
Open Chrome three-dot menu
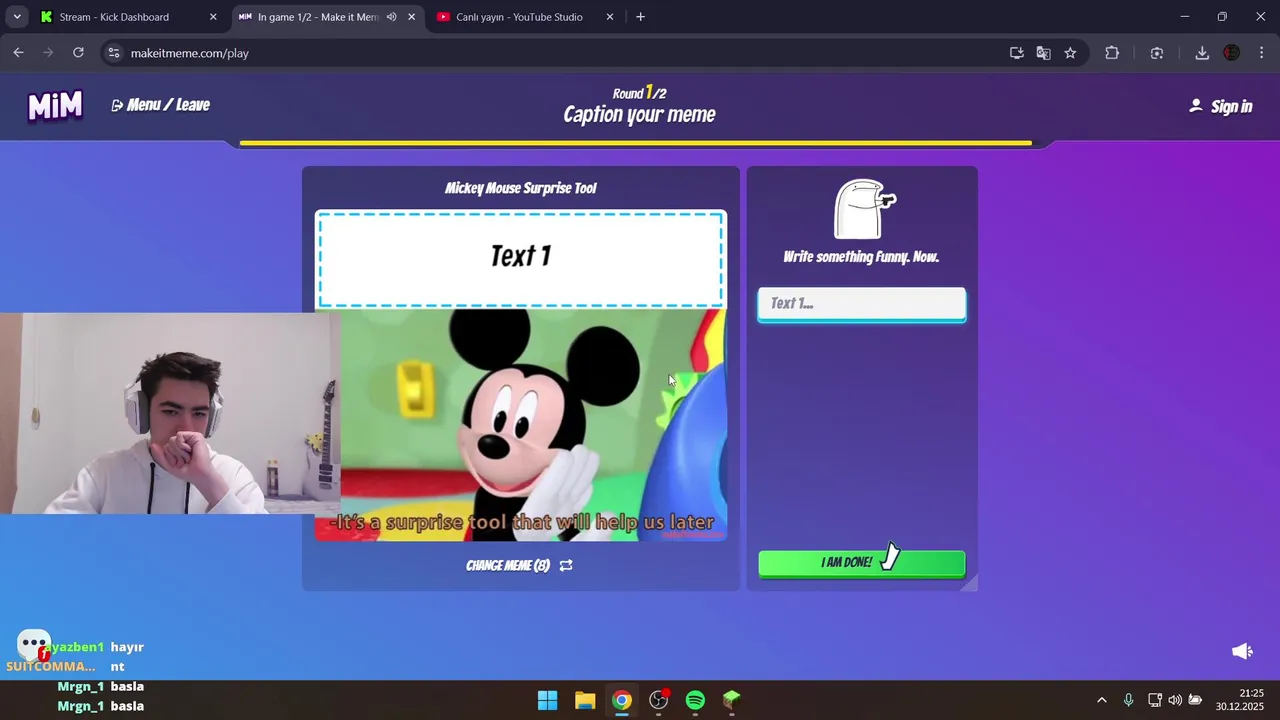[x=1261, y=53]
